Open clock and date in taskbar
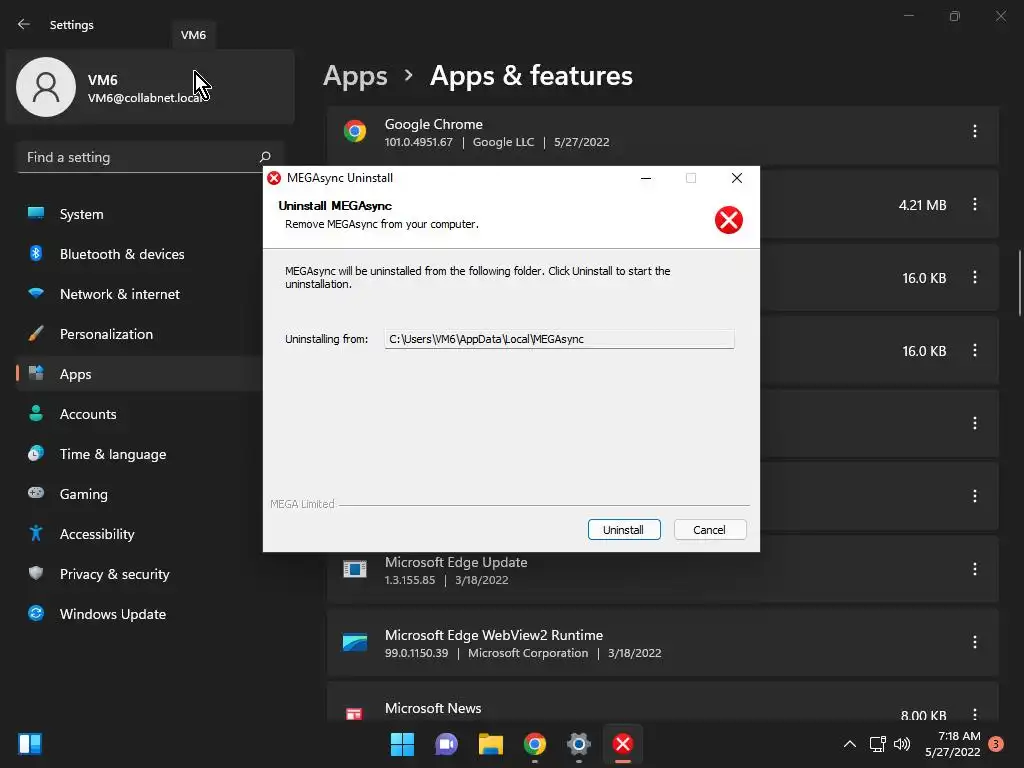This screenshot has height=768, width=1024. point(953,744)
